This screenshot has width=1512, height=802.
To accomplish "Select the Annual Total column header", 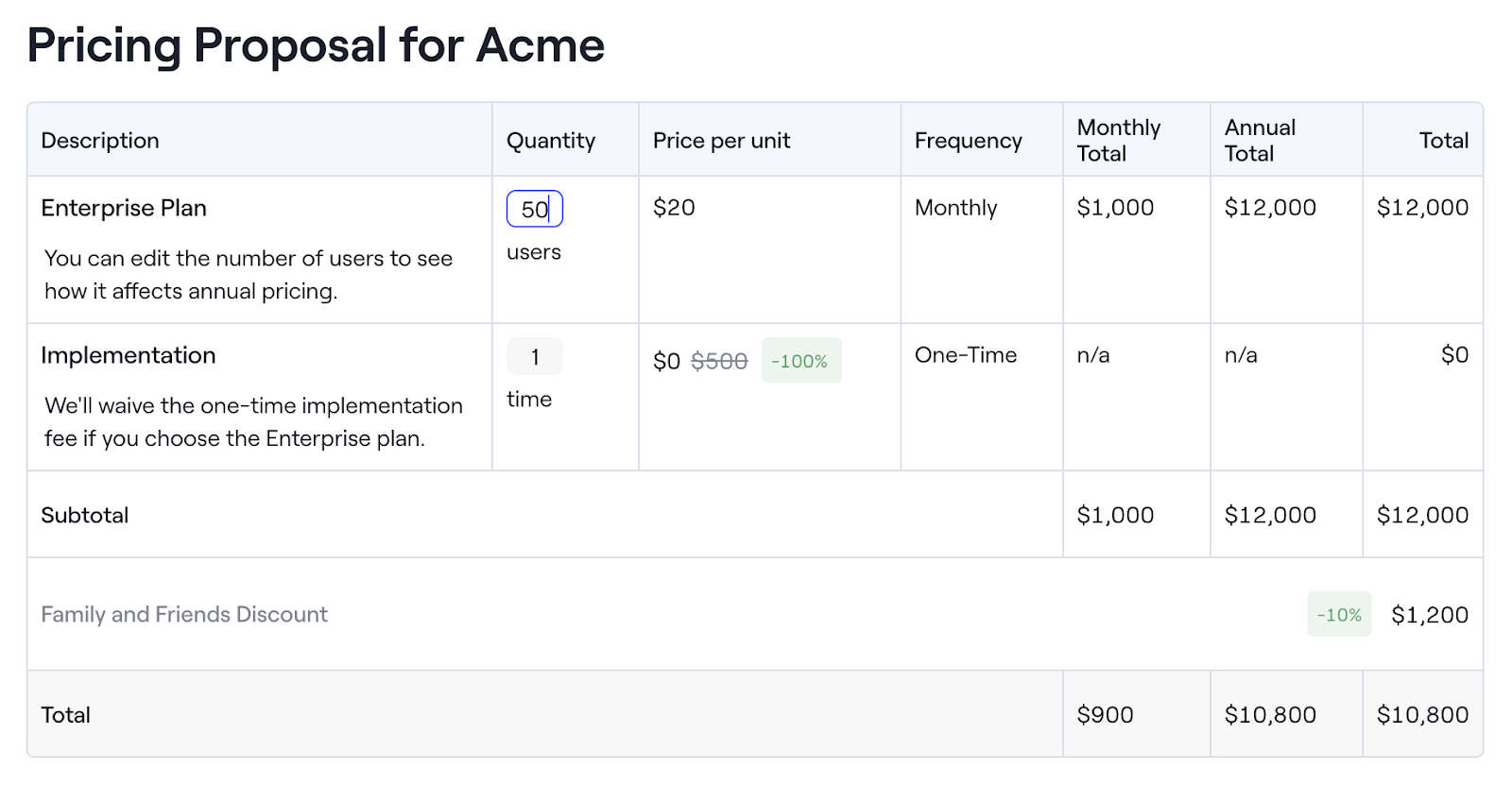I will 1260,141.
